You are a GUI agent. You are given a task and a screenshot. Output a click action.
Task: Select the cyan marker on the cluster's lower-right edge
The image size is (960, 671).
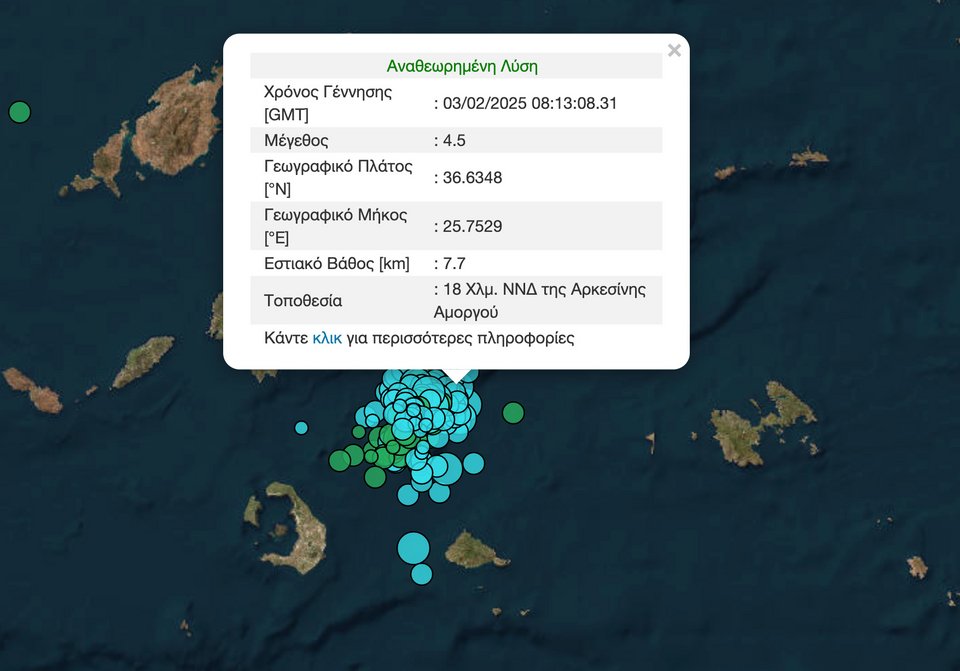point(474,463)
